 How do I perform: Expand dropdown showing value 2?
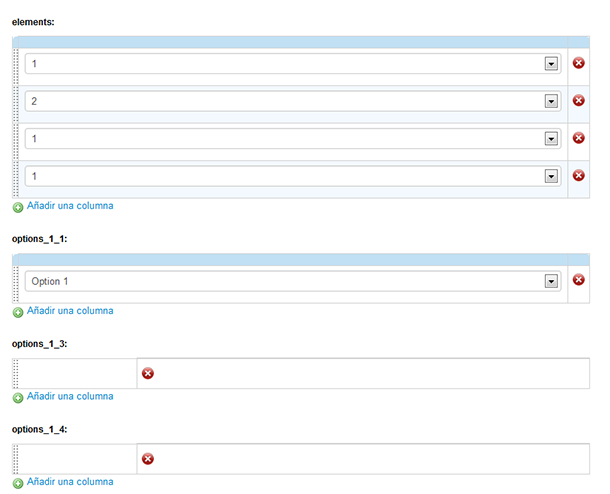click(x=551, y=101)
